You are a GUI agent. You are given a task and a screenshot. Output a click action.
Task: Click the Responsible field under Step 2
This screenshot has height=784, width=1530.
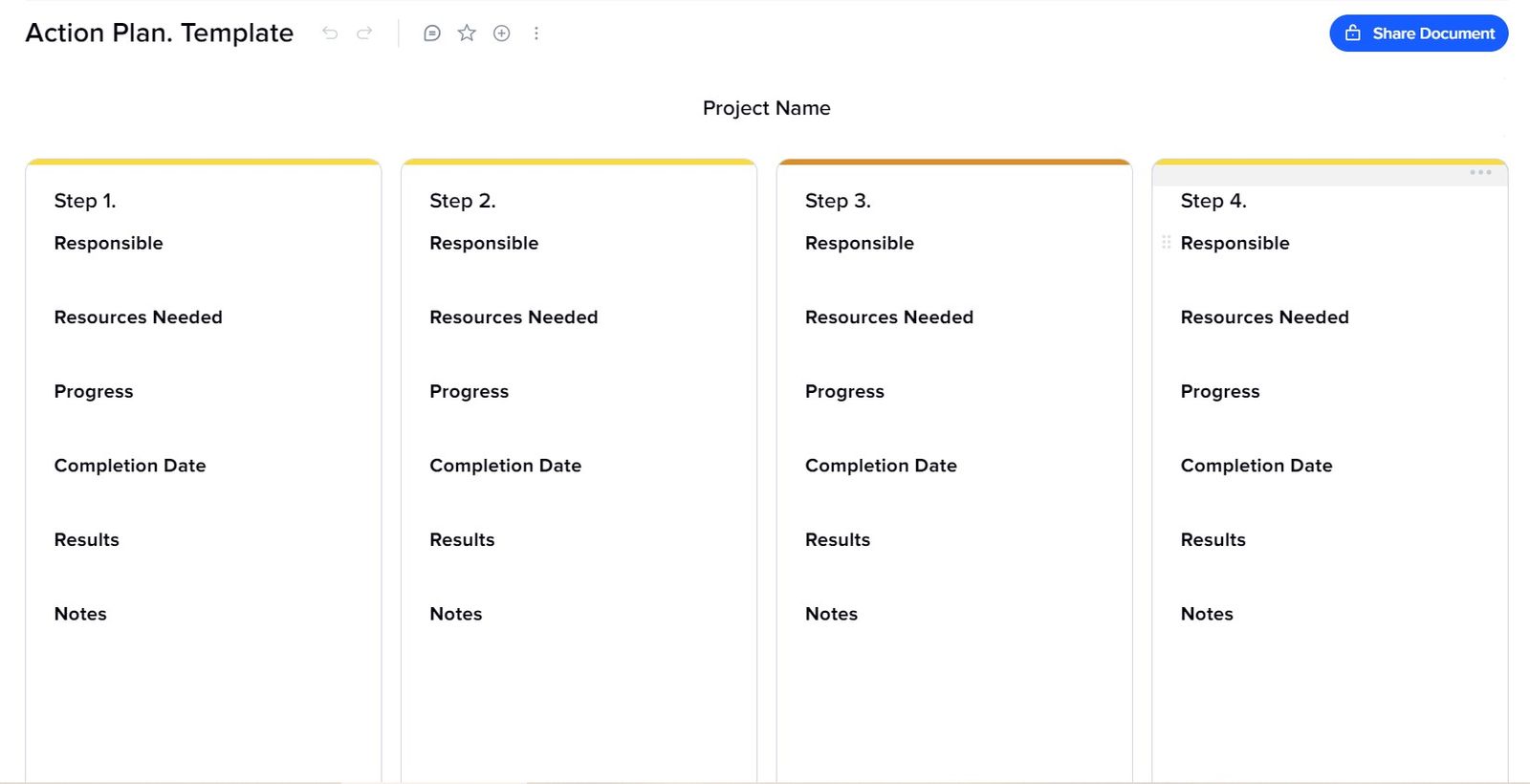coord(483,243)
